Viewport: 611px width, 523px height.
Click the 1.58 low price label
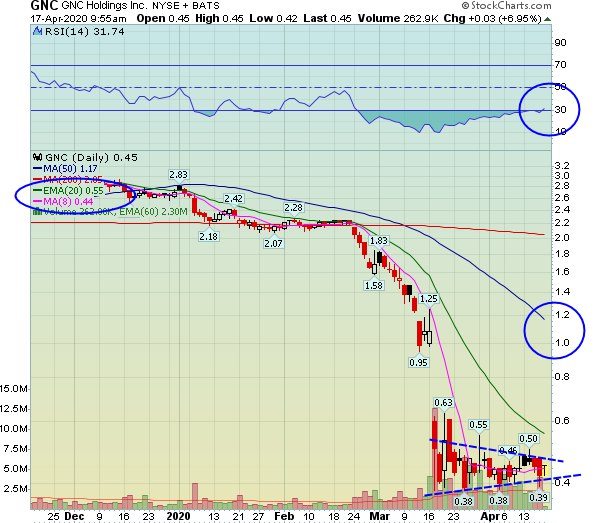[374, 286]
